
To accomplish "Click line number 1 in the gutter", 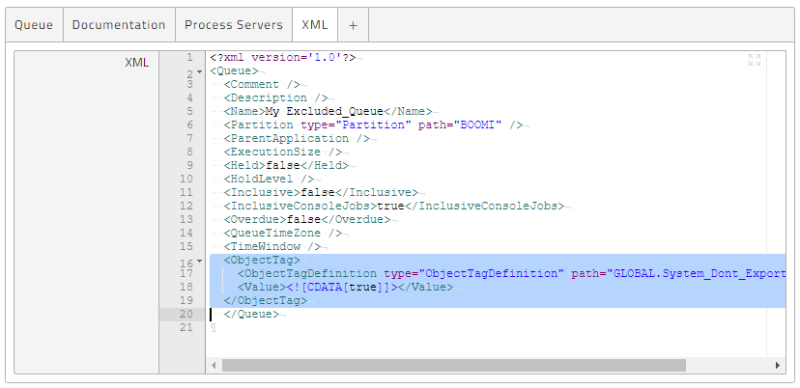I will 189,57.
